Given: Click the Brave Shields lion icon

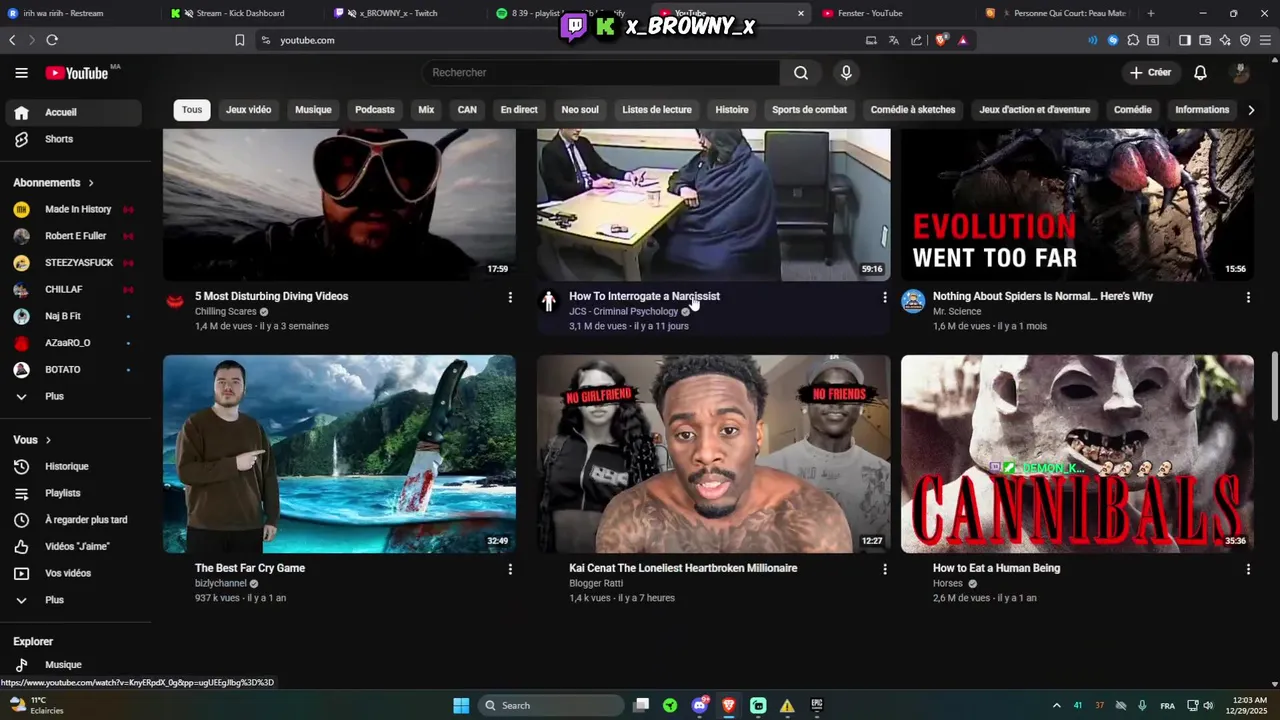Looking at the screenshot, I should pos(941,40).
